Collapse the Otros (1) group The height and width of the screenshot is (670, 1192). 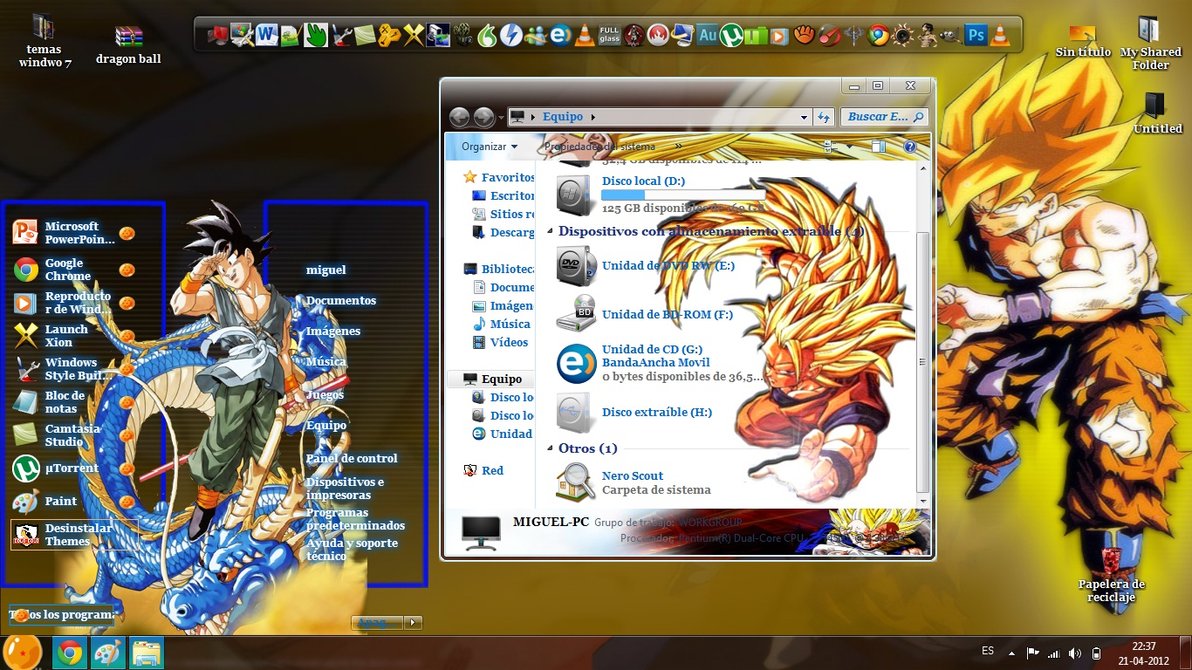pyautogui.click(x=550, y=449)
